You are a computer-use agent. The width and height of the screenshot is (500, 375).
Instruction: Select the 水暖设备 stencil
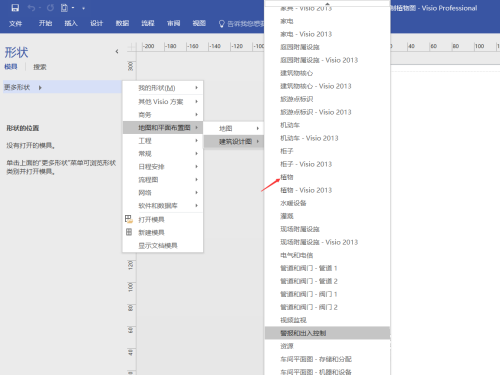tap(327, 203)
